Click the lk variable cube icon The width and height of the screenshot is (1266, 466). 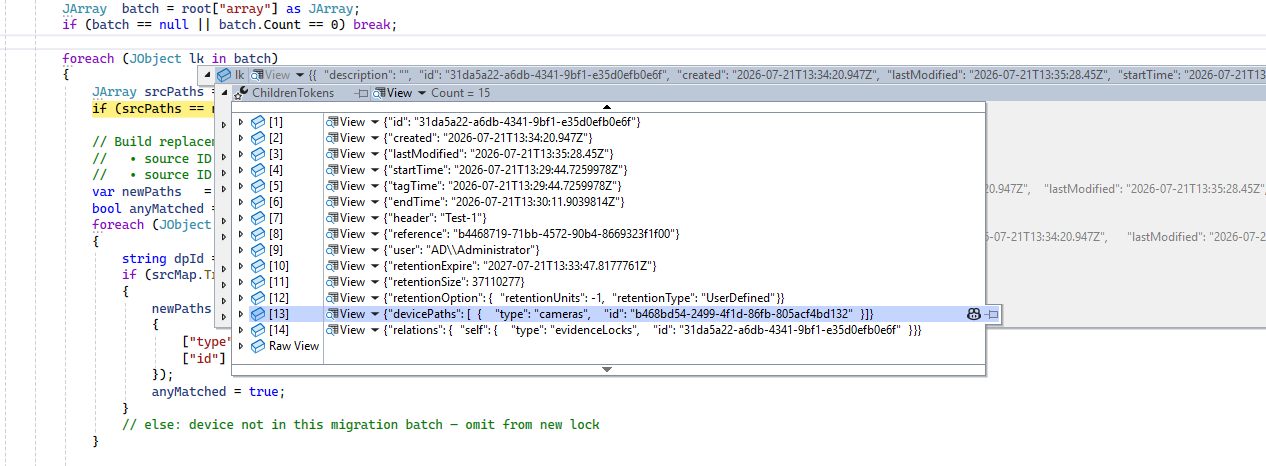click(x=224, y=75)
